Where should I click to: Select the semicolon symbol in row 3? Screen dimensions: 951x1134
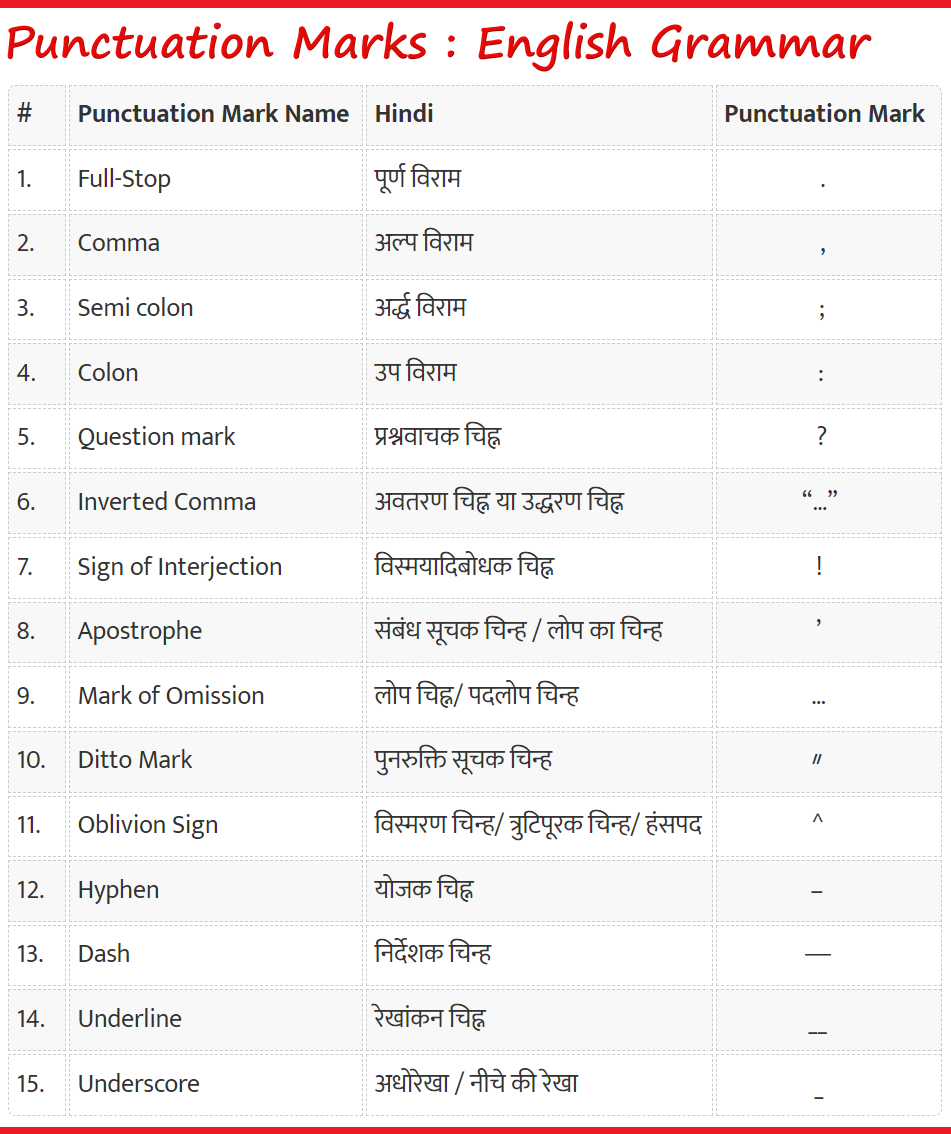pos(821,309)
